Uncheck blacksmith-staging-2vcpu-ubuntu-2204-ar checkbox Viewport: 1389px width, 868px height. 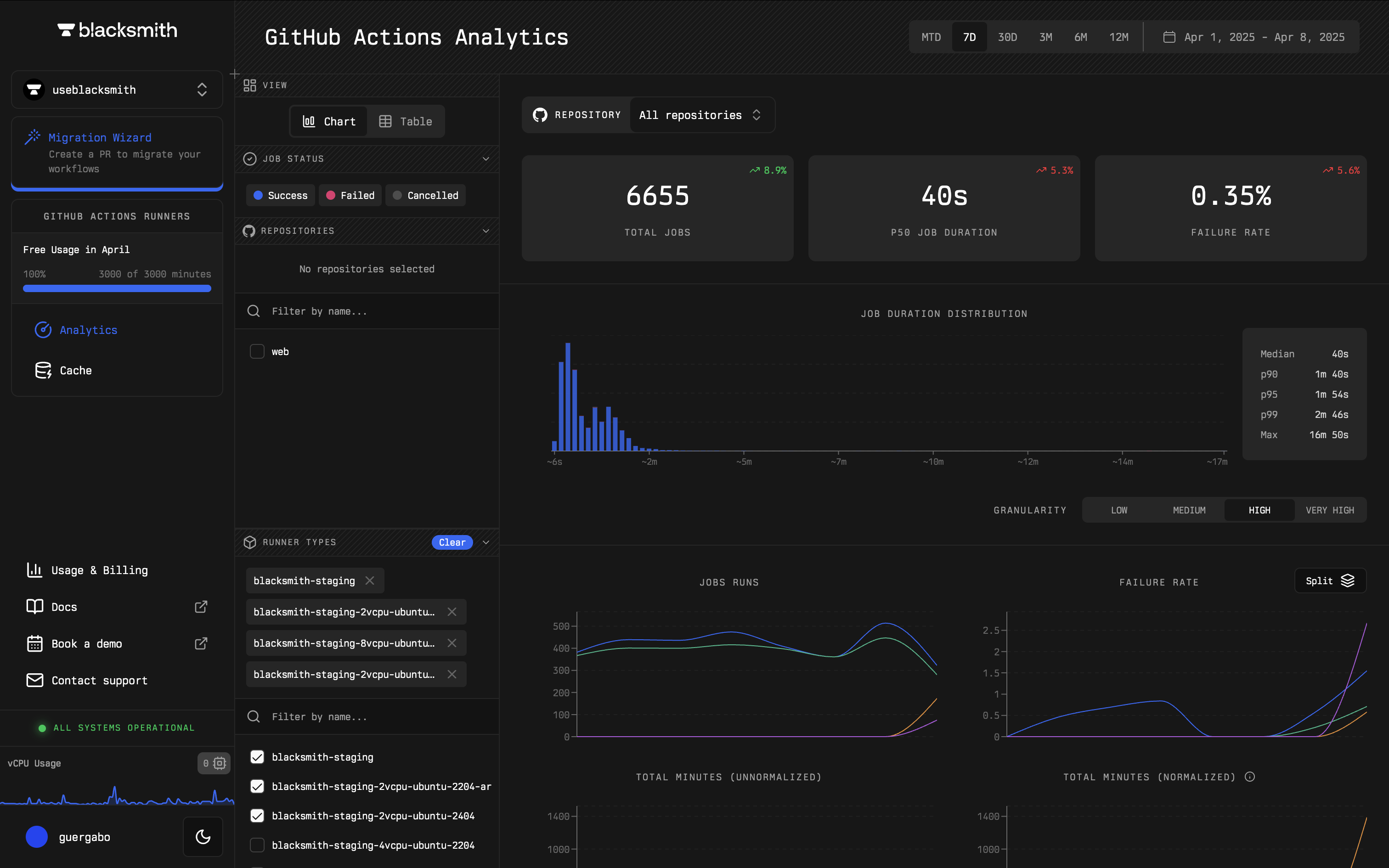[257, 786]
